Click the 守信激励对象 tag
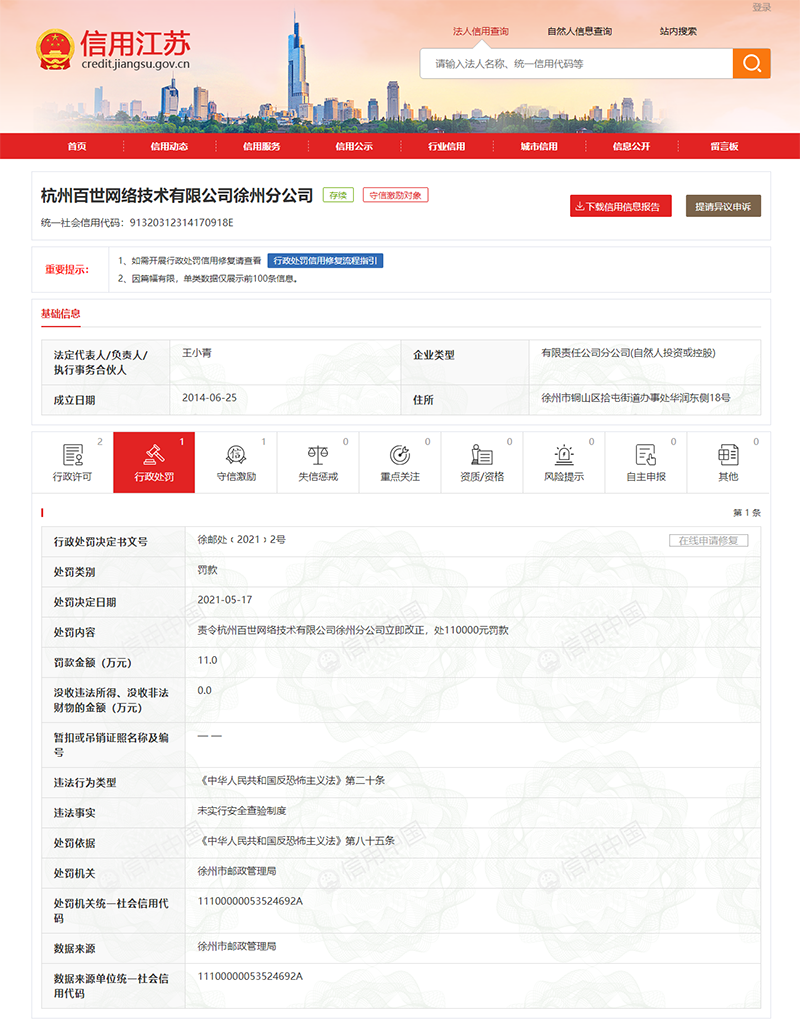Viewport: 800px width, 1026px height. [x=396, y=195]
